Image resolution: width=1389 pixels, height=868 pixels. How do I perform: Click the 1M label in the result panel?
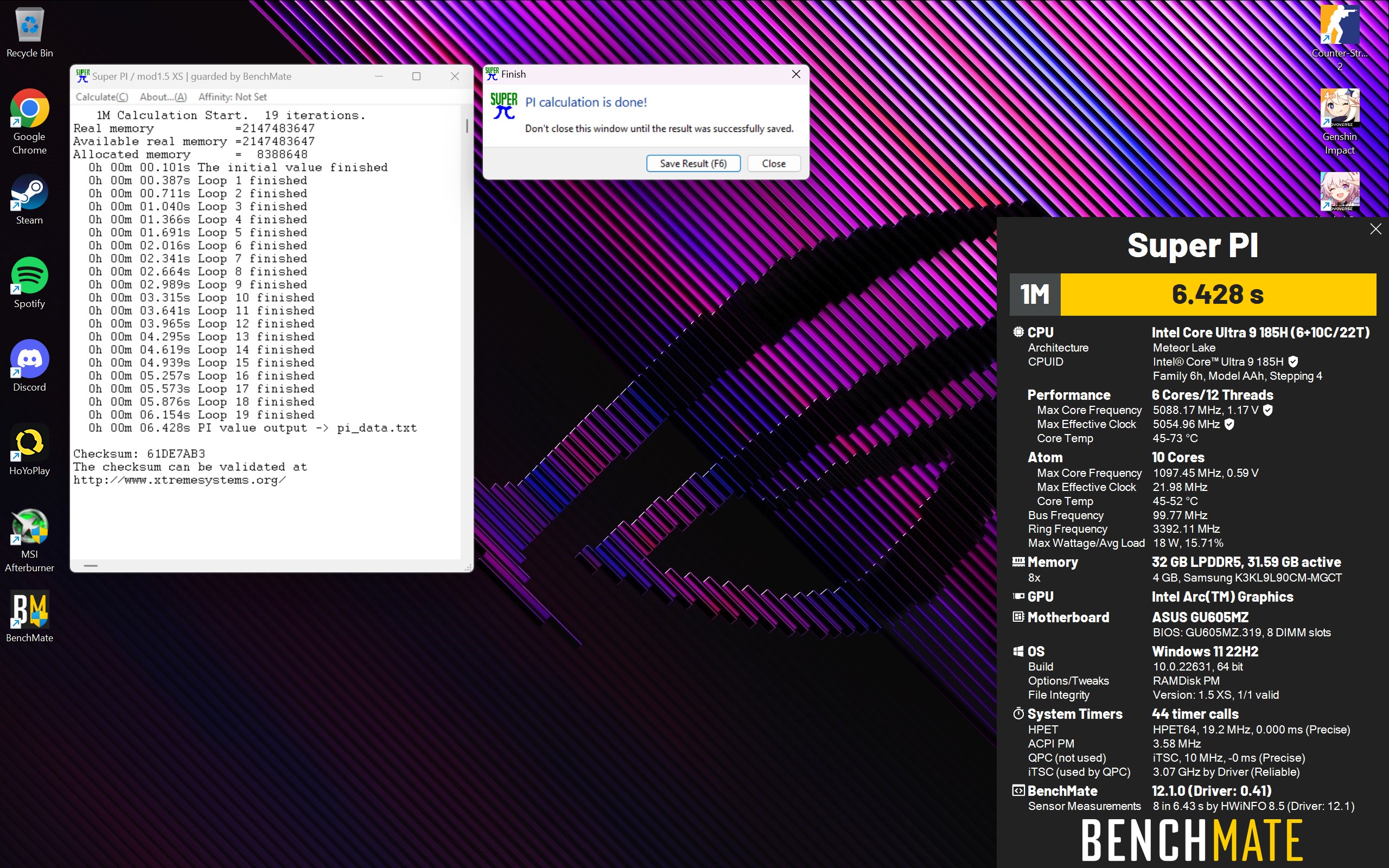pos(1035,295)
